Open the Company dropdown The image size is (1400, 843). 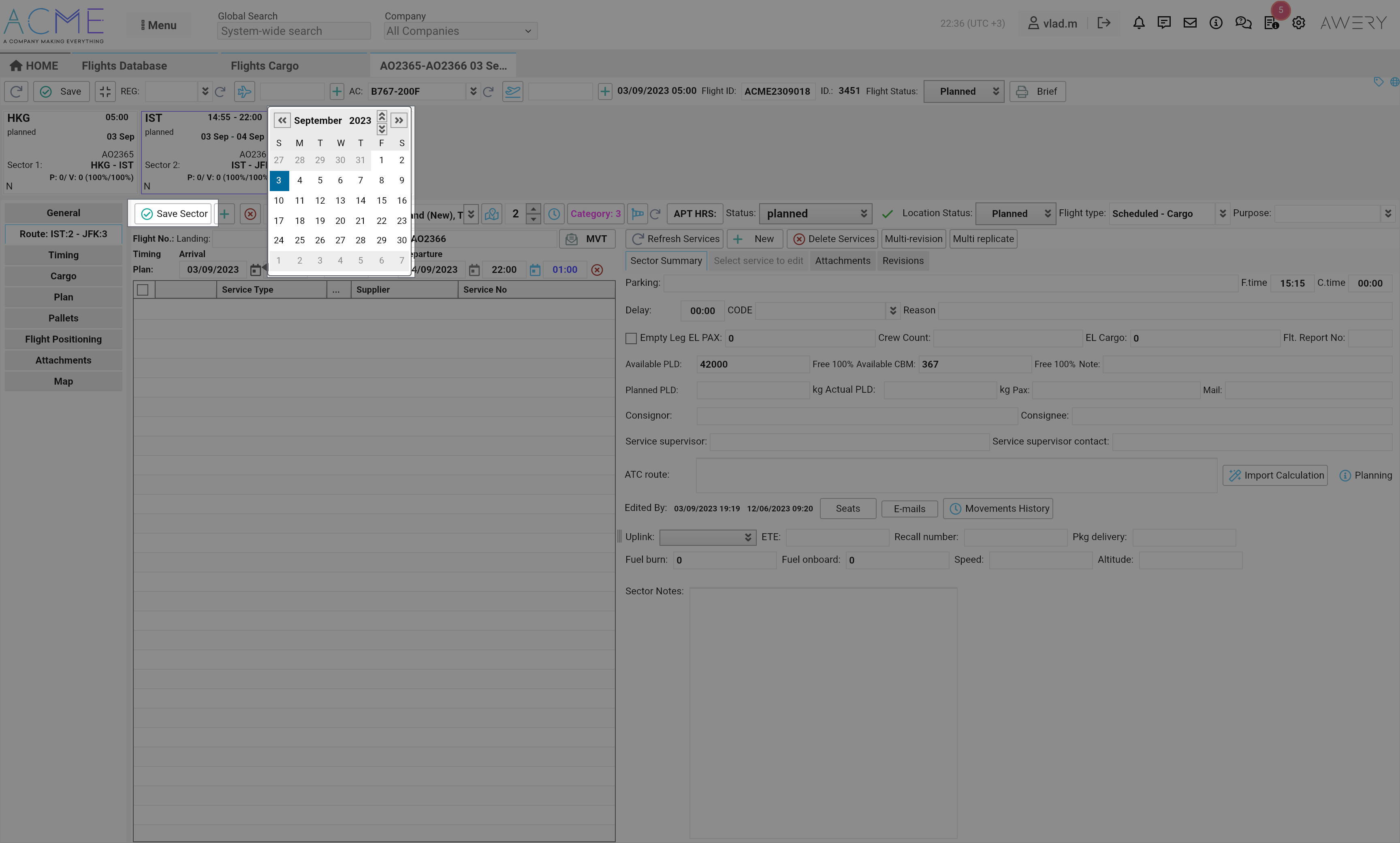point(460,31)
